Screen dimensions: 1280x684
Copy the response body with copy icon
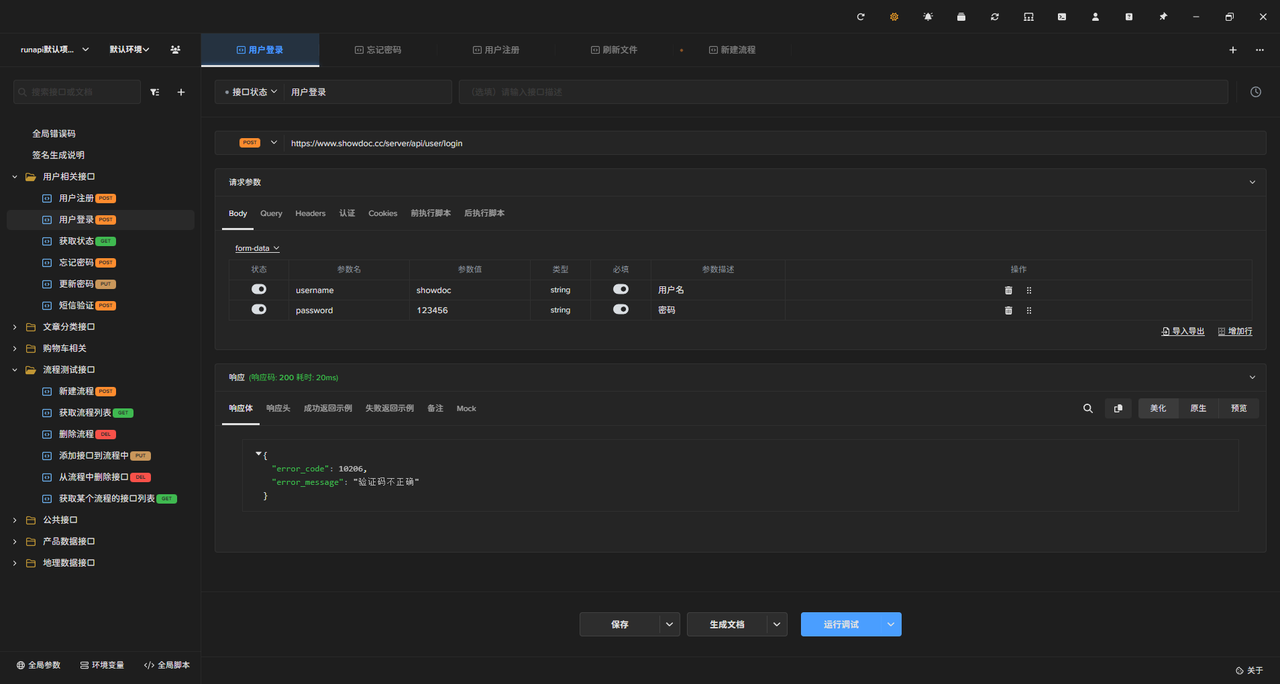[1118, 408]
